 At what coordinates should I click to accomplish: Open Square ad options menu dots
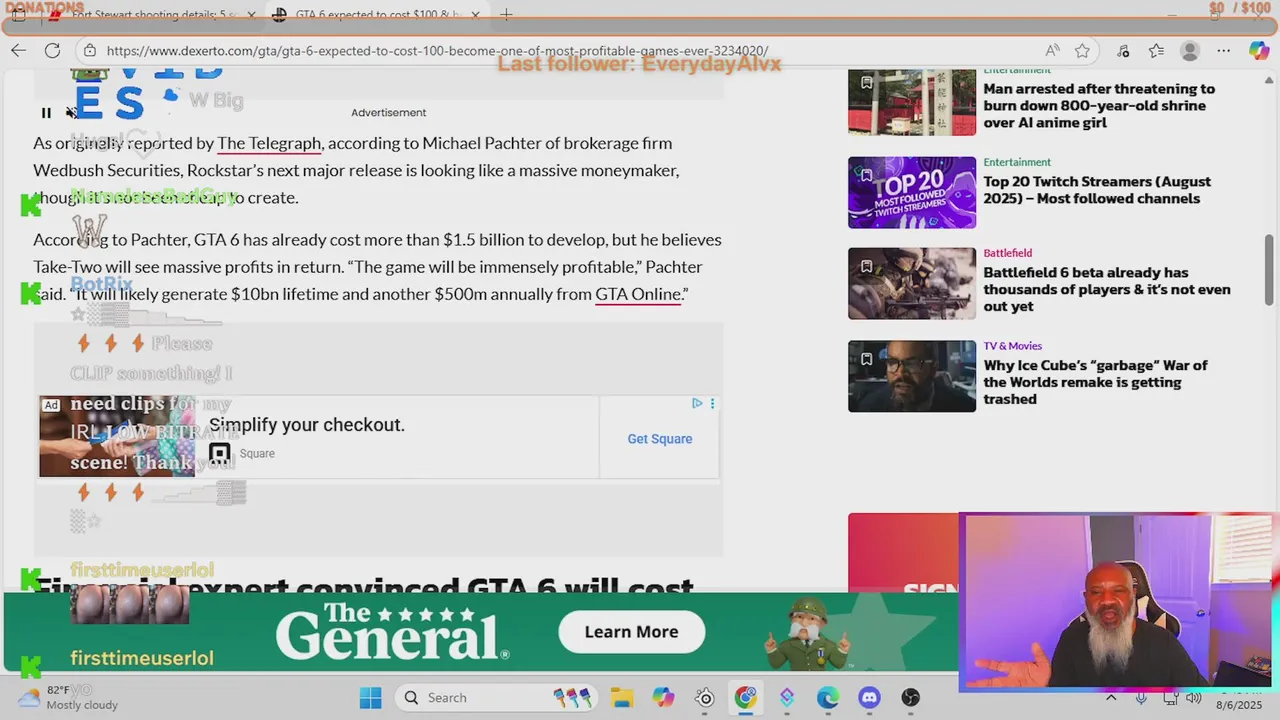(712, 403)
